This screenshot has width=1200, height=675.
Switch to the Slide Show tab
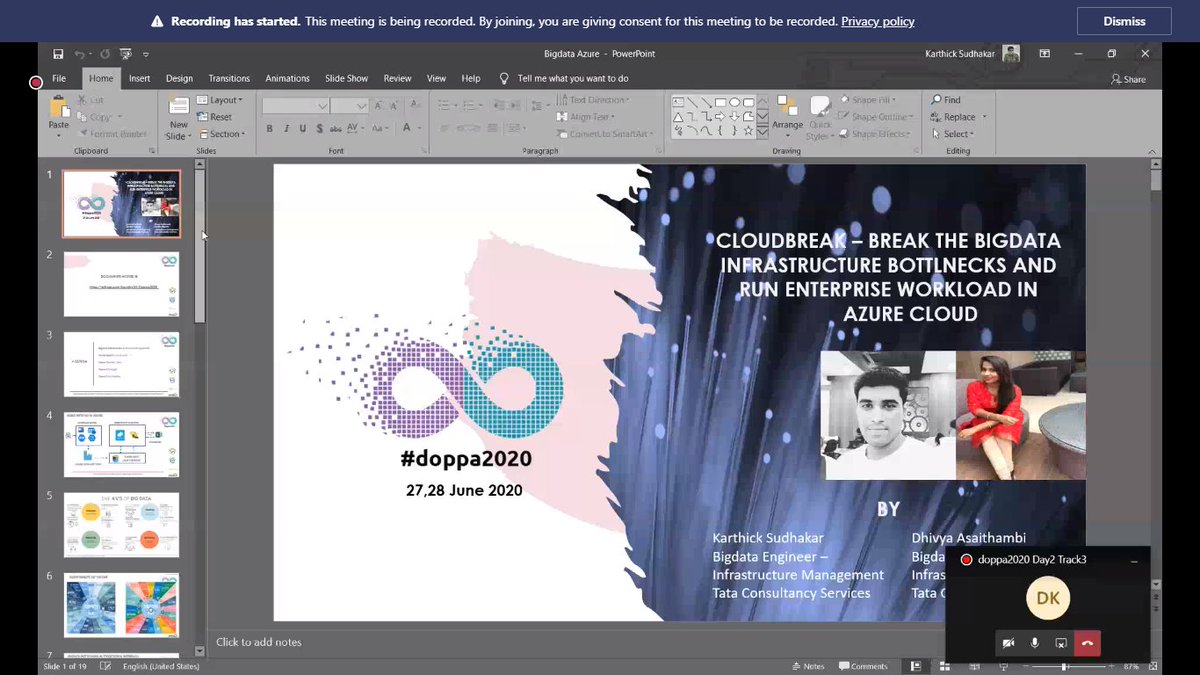346,78
